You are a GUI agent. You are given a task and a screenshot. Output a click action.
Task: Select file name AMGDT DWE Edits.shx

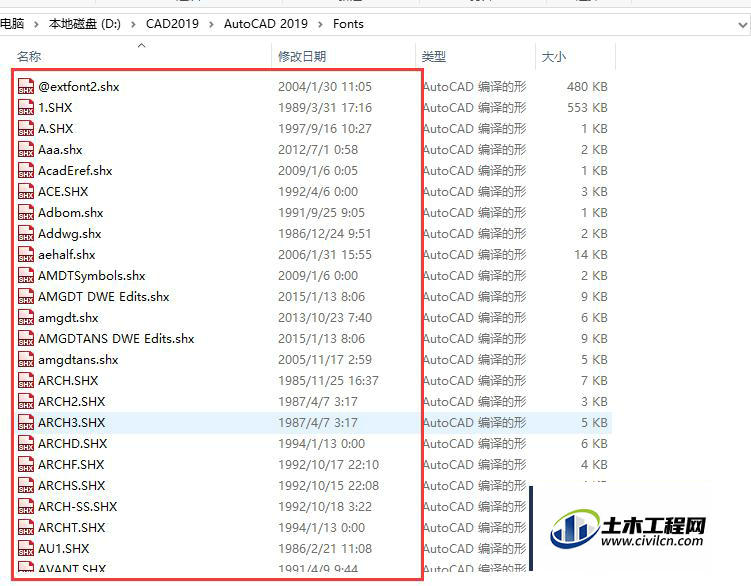pyautogui.click(x=104, y=297)
